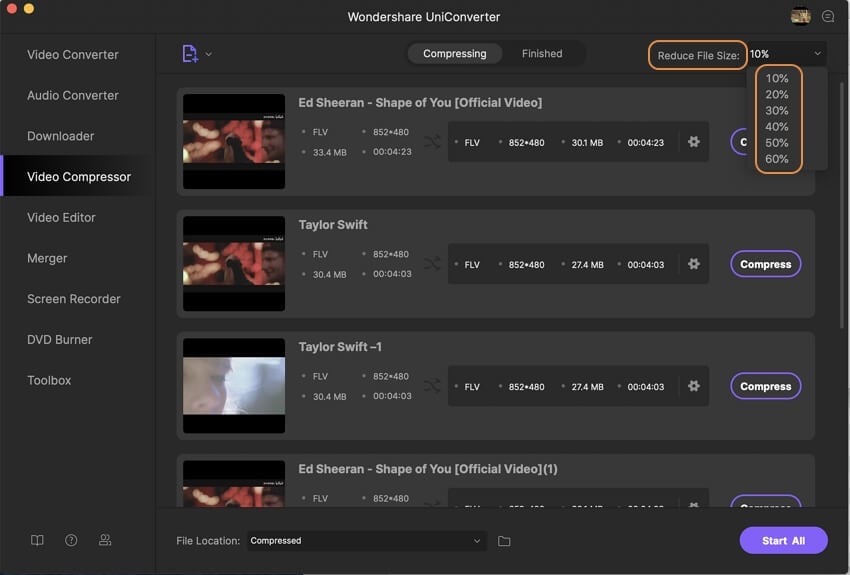850x575 pixels.
Task: Open the Video Editor section
Action: (61, 217)
